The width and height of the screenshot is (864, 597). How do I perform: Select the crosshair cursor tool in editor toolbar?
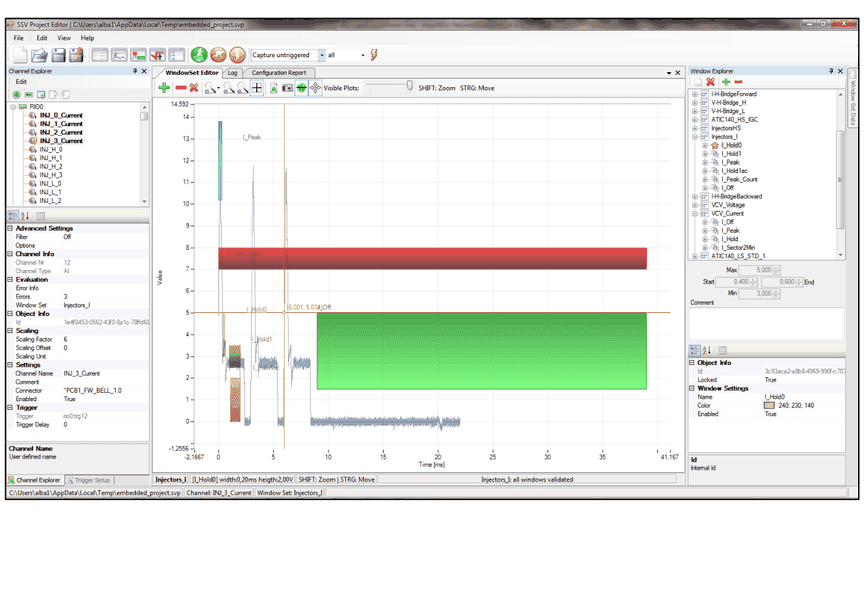257,88
